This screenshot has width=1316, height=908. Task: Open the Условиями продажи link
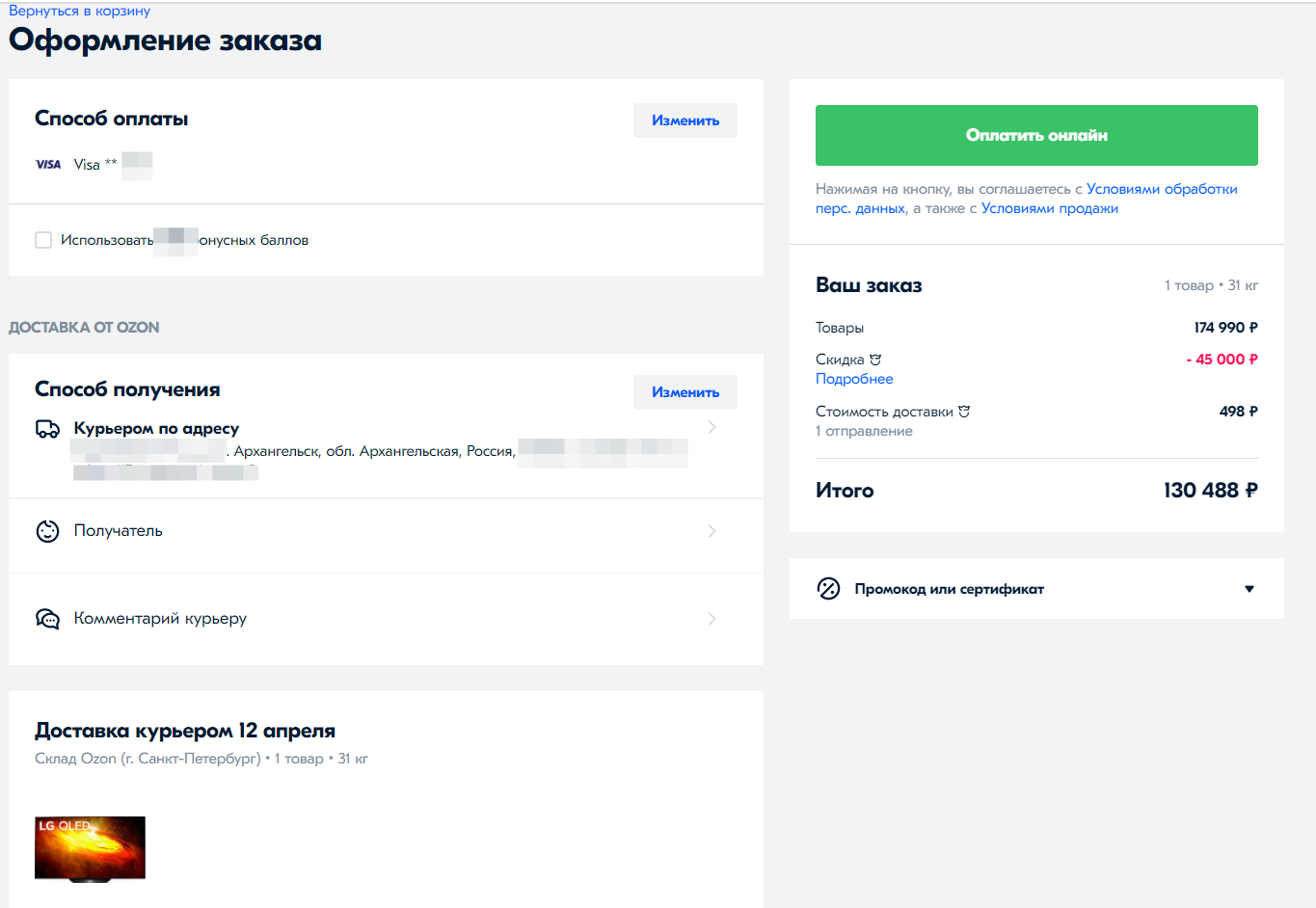click(x=1049, y=208)
